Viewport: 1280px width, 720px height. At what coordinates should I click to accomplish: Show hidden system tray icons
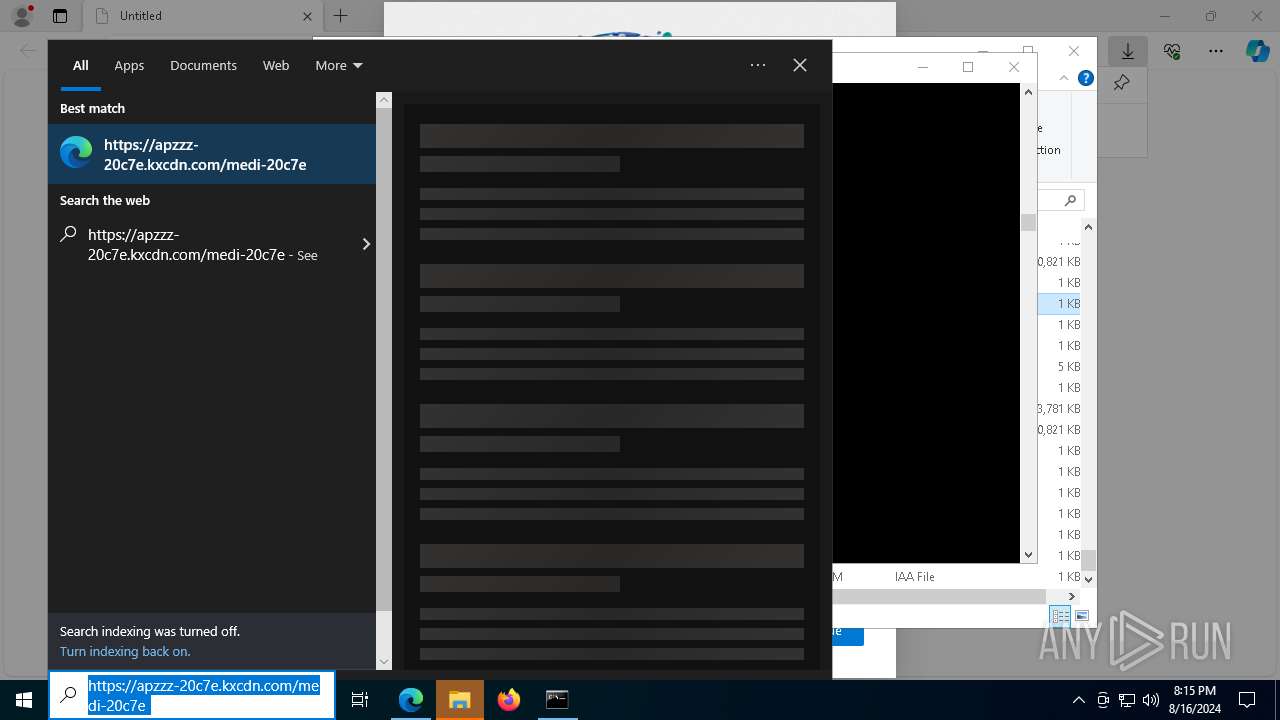(1079, 700)
